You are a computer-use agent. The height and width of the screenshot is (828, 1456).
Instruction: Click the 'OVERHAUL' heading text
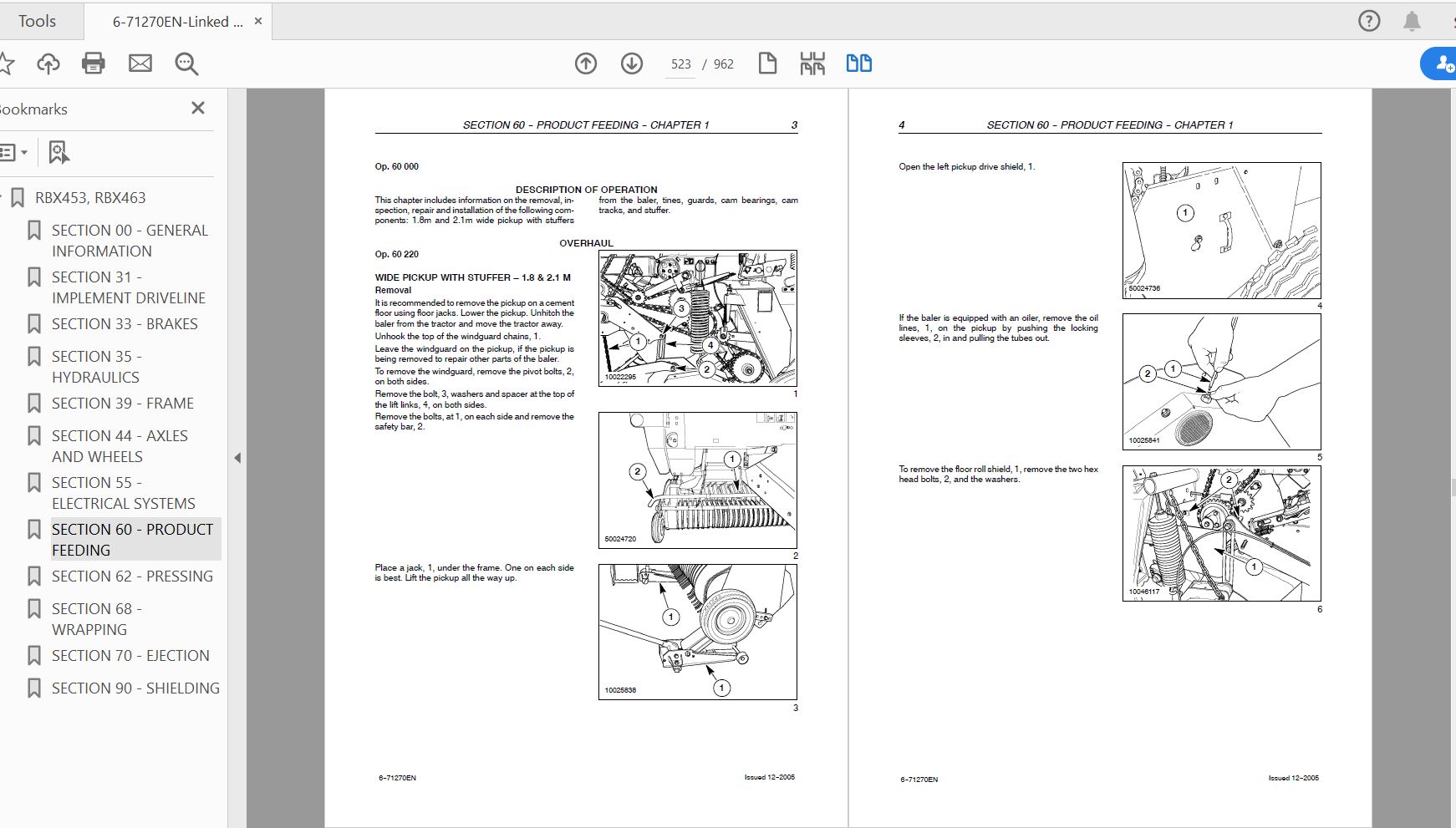(586, 243)
